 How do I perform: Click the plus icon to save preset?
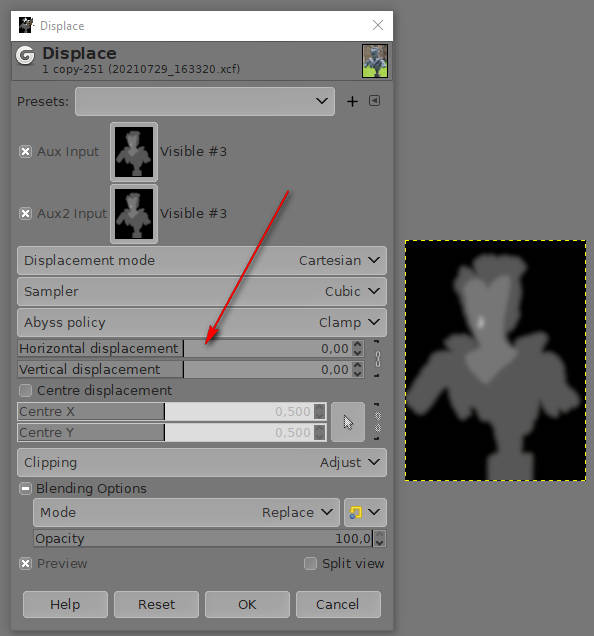[x=352, y=101]
